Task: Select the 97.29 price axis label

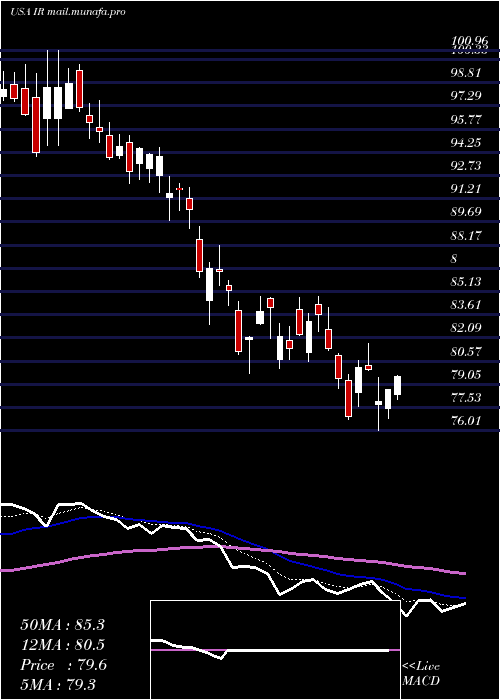Action: tap(466, 95)
